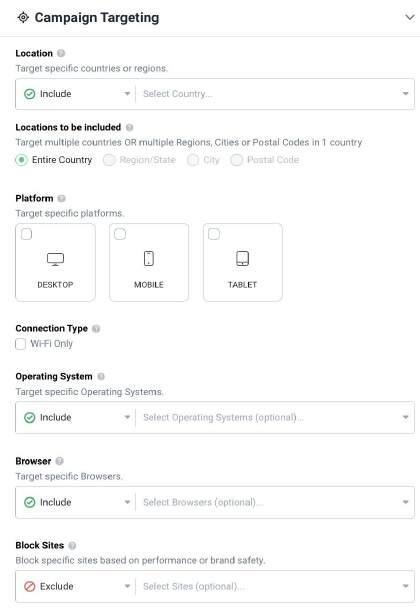This screenshot has width=420, height=613.
Task: Collapse the Campaign Targeting section chevron
Action: pos(409,18)
